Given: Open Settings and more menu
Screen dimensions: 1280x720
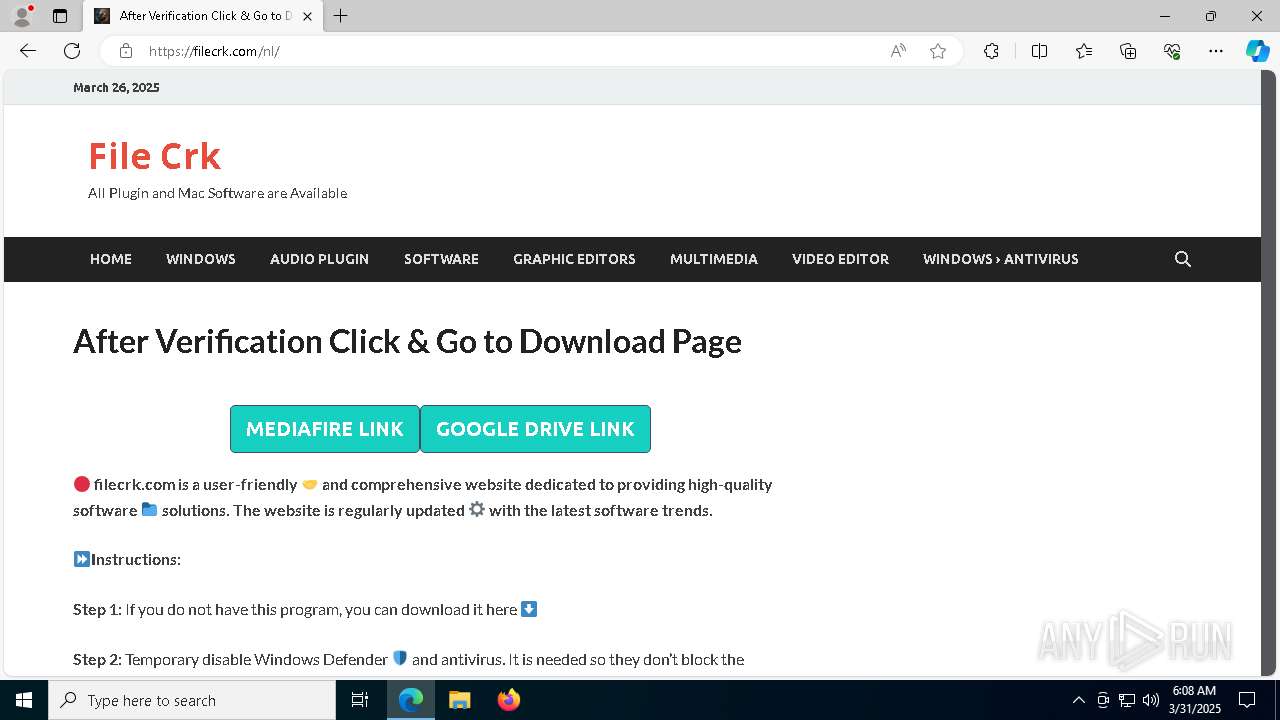Looking at the screenshot, I should [x=1216, y=51].
